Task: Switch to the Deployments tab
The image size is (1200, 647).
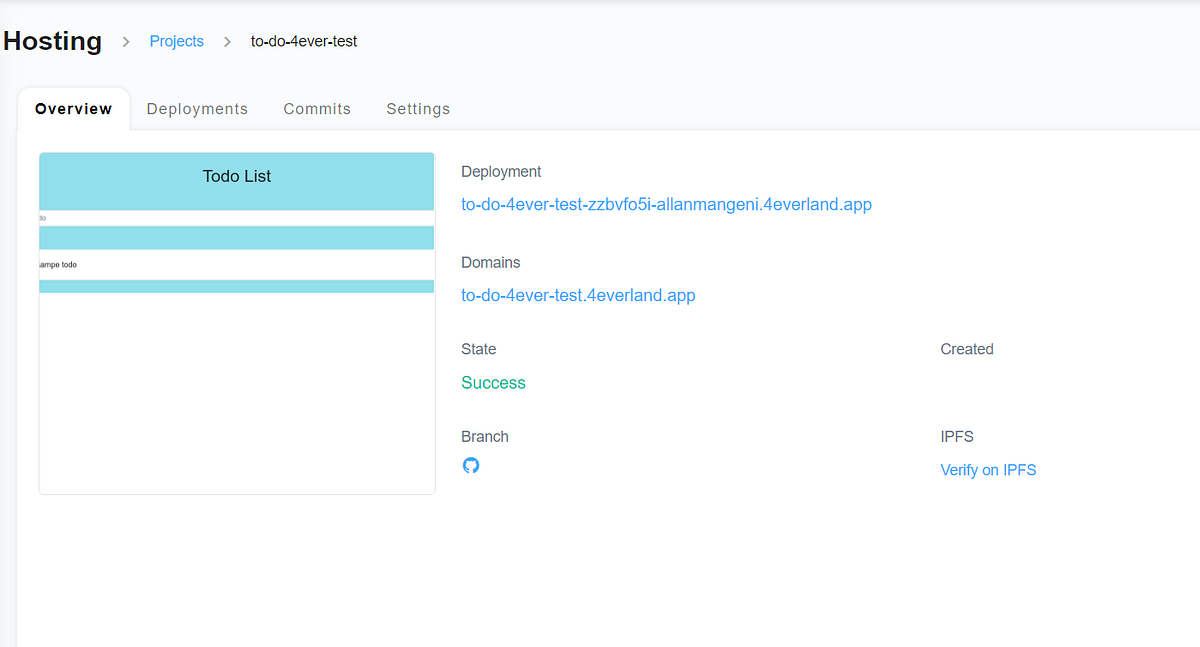Action: click(197, 108)
